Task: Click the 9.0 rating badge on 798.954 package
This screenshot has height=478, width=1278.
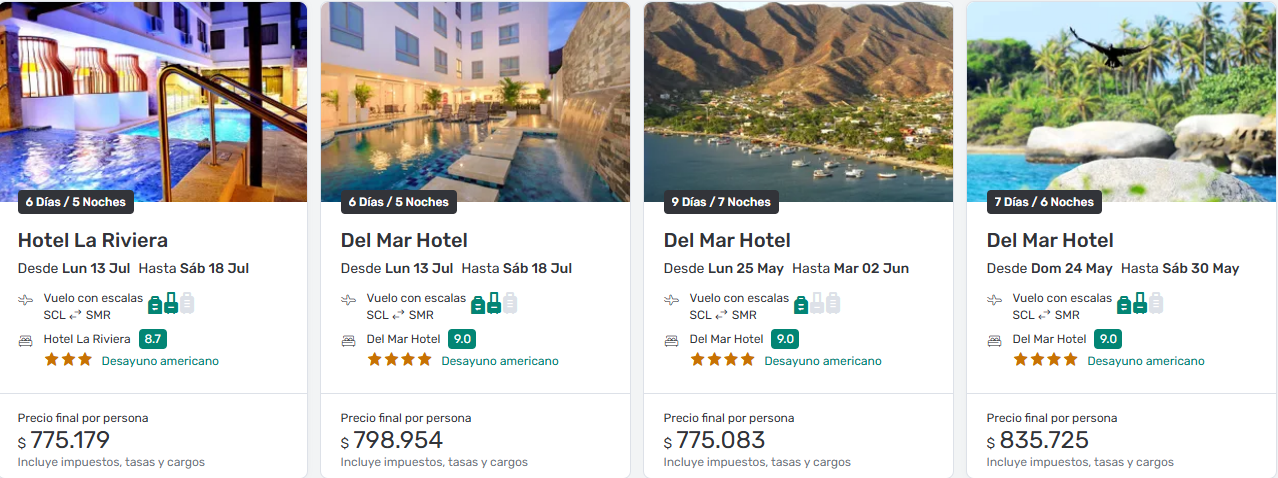Action: click(x=462, y=339)
